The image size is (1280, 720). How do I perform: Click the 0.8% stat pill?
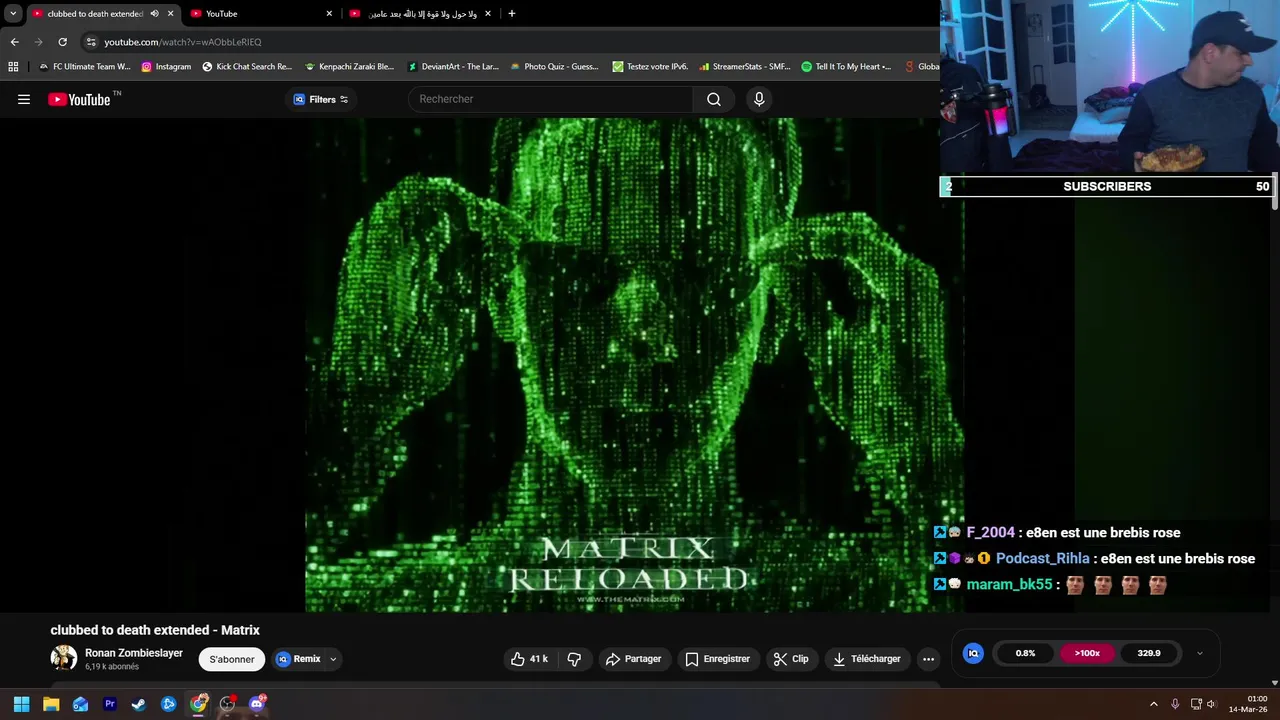pyautogui.click(x=1025, y=653)
